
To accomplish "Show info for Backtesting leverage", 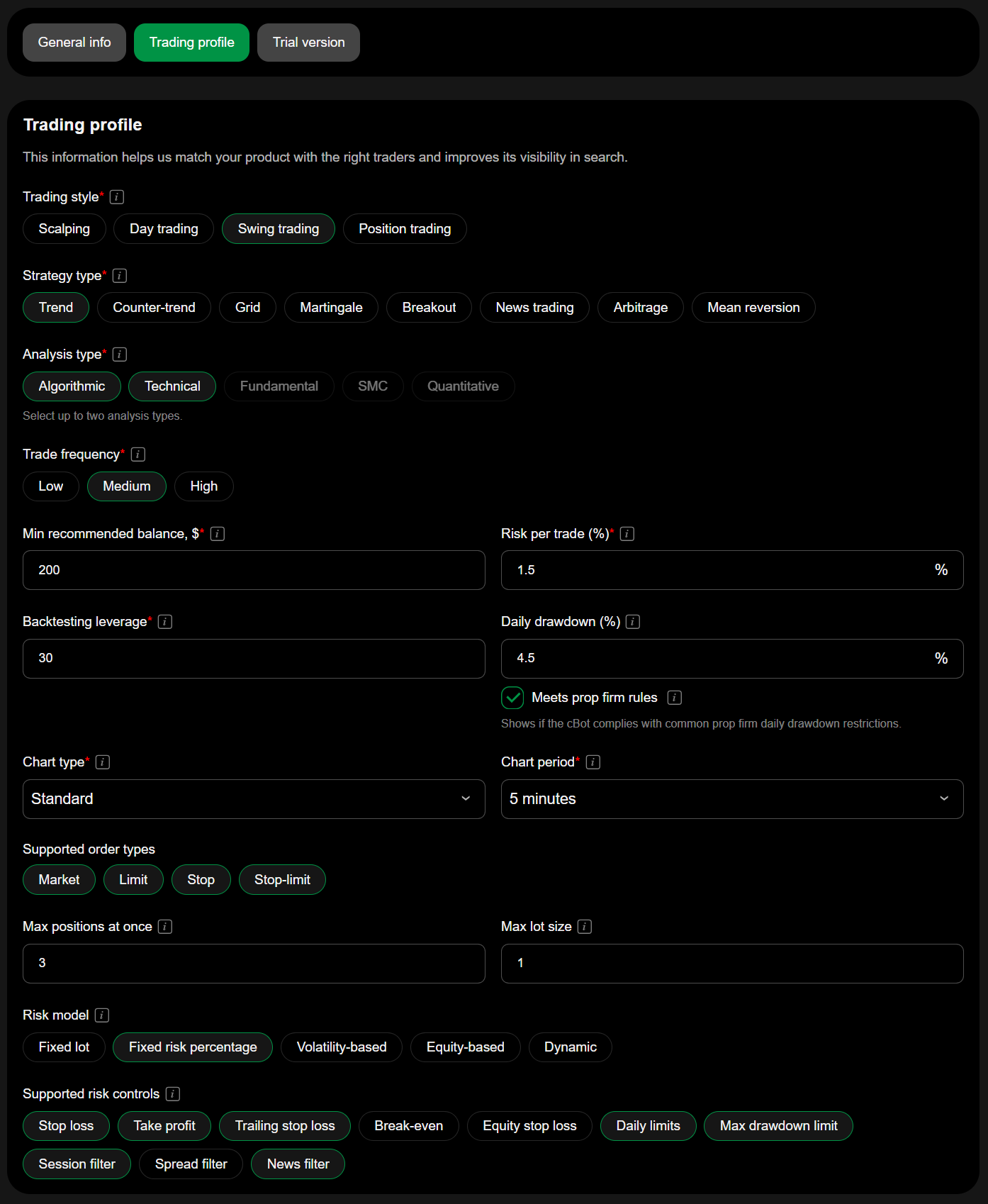I will 165,622.
